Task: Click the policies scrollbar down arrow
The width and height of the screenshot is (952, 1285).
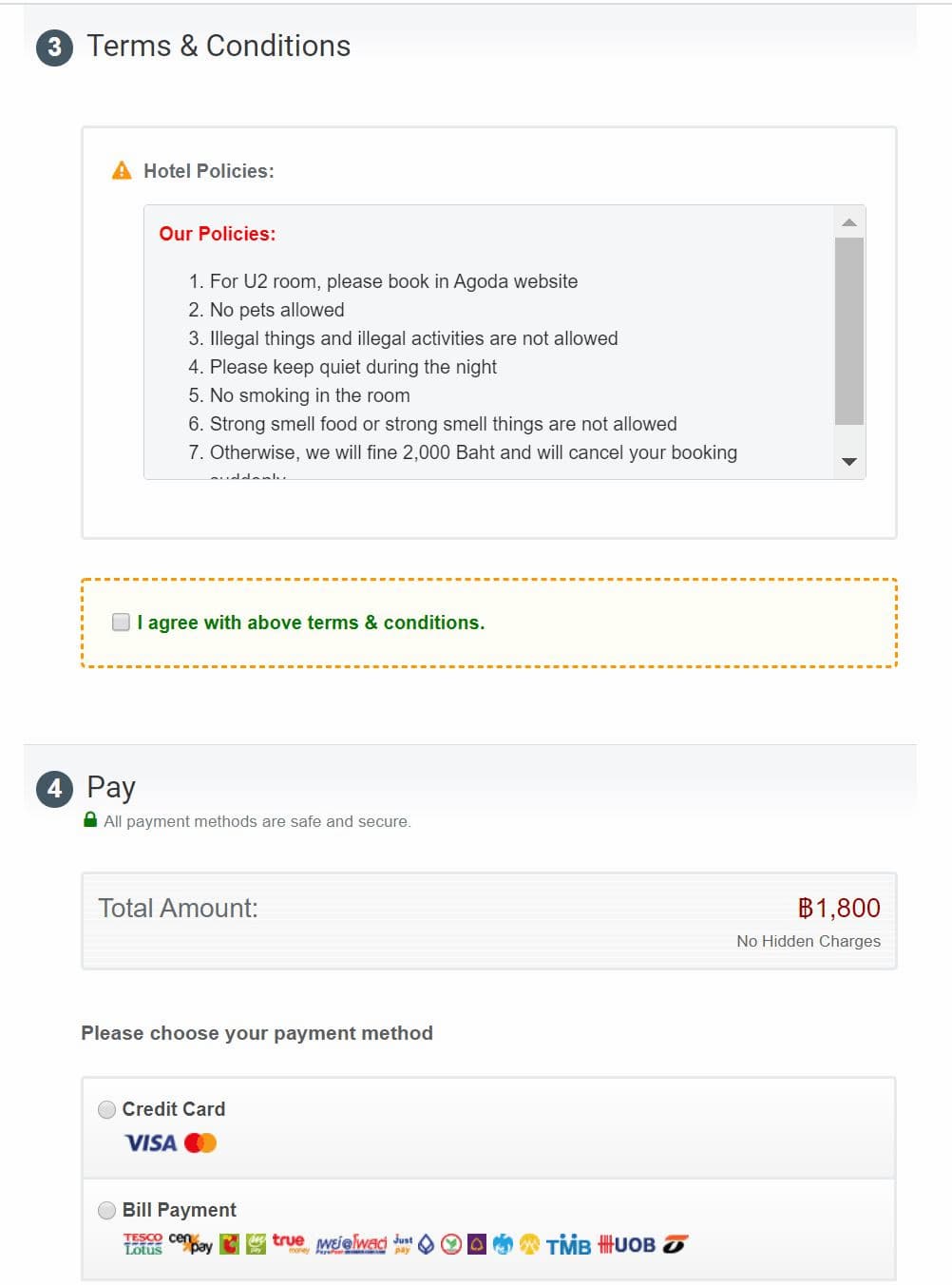Action: [849, 462]
